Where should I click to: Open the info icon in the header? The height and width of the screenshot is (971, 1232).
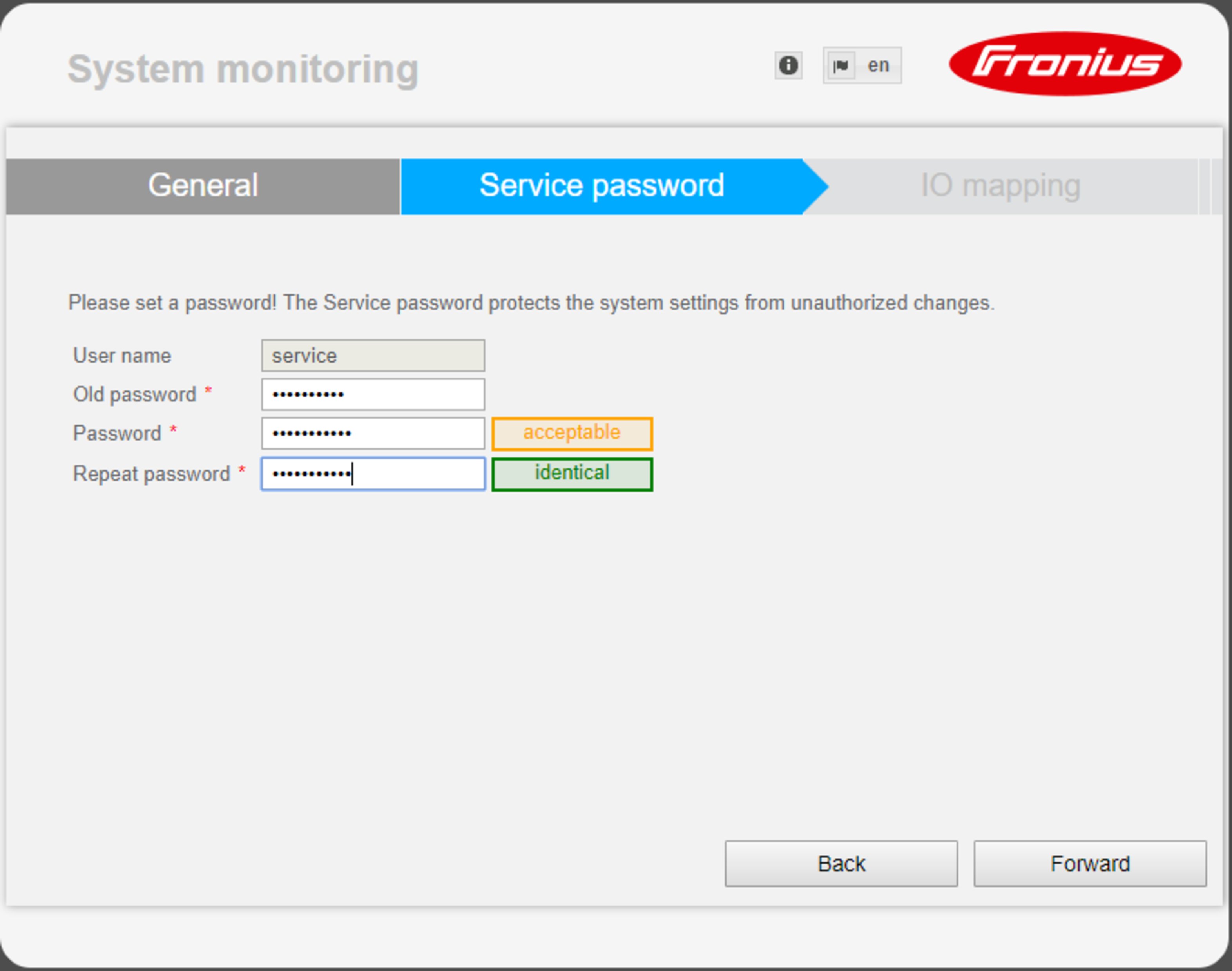(788, 65)
